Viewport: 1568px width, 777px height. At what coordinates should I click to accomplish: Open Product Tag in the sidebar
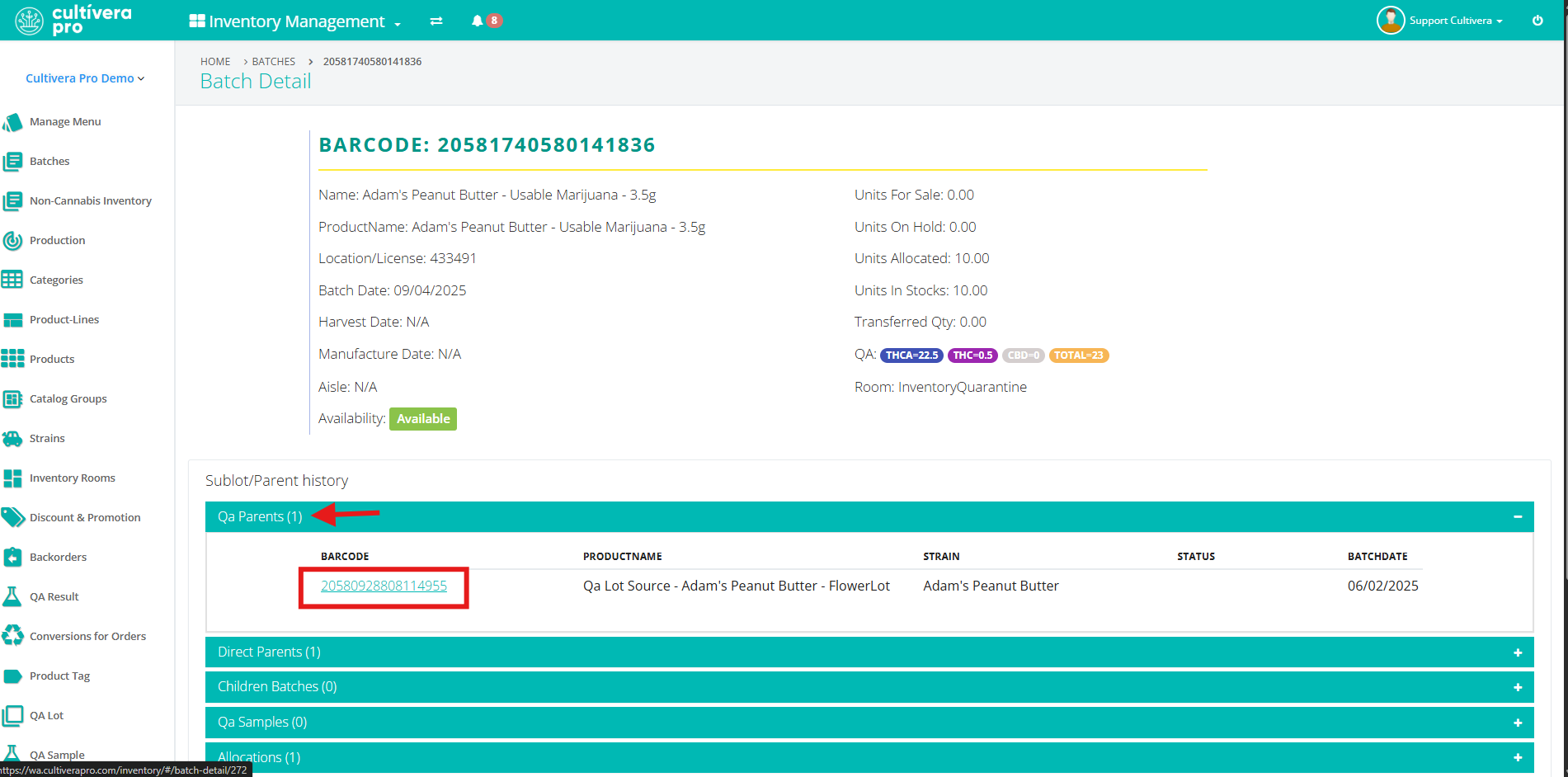click(59, 676)
